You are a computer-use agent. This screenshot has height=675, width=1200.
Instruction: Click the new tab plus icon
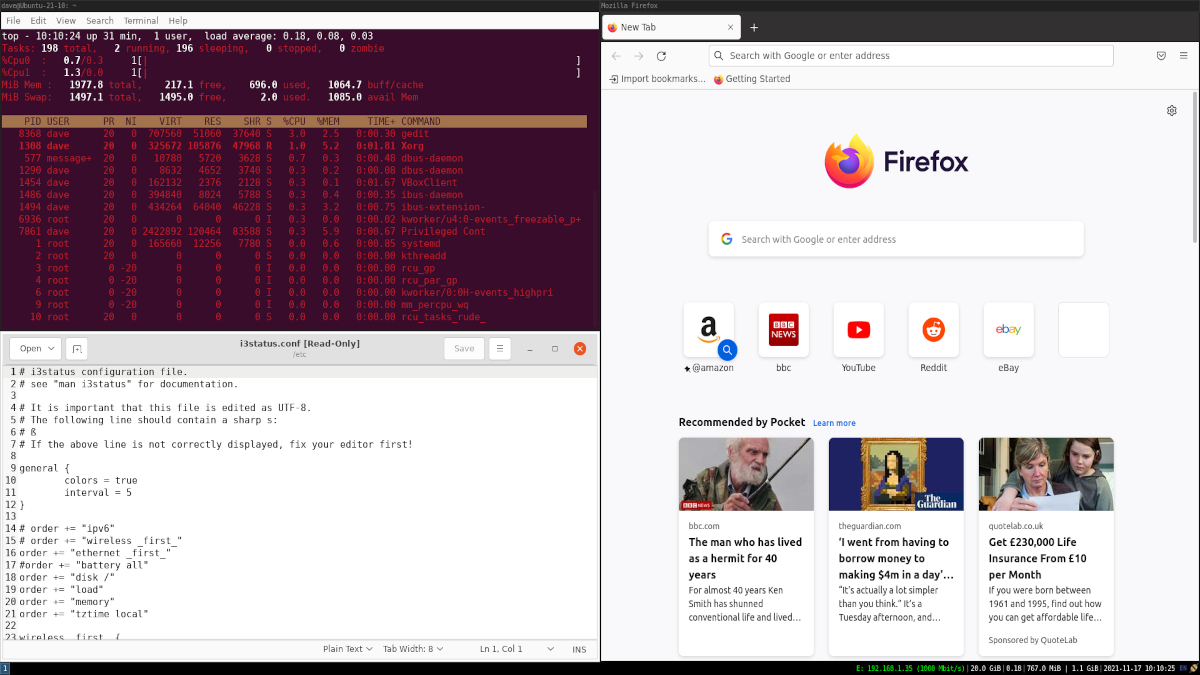tap(754, 27)
